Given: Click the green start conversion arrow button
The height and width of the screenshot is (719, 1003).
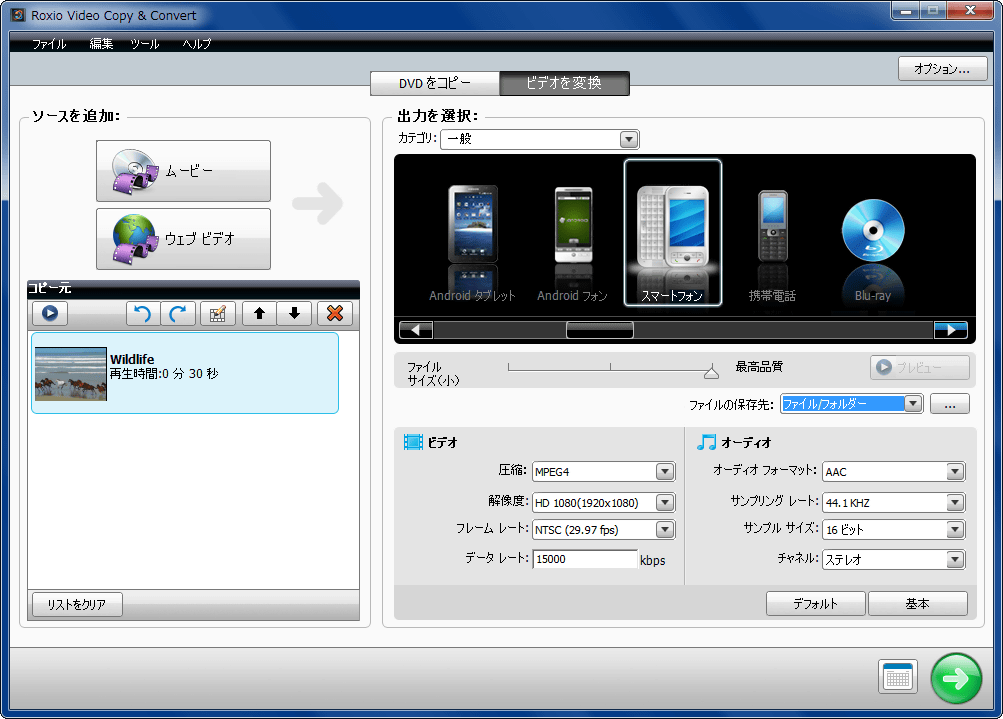Looking at the screenshot, I should tap(956, 678).
